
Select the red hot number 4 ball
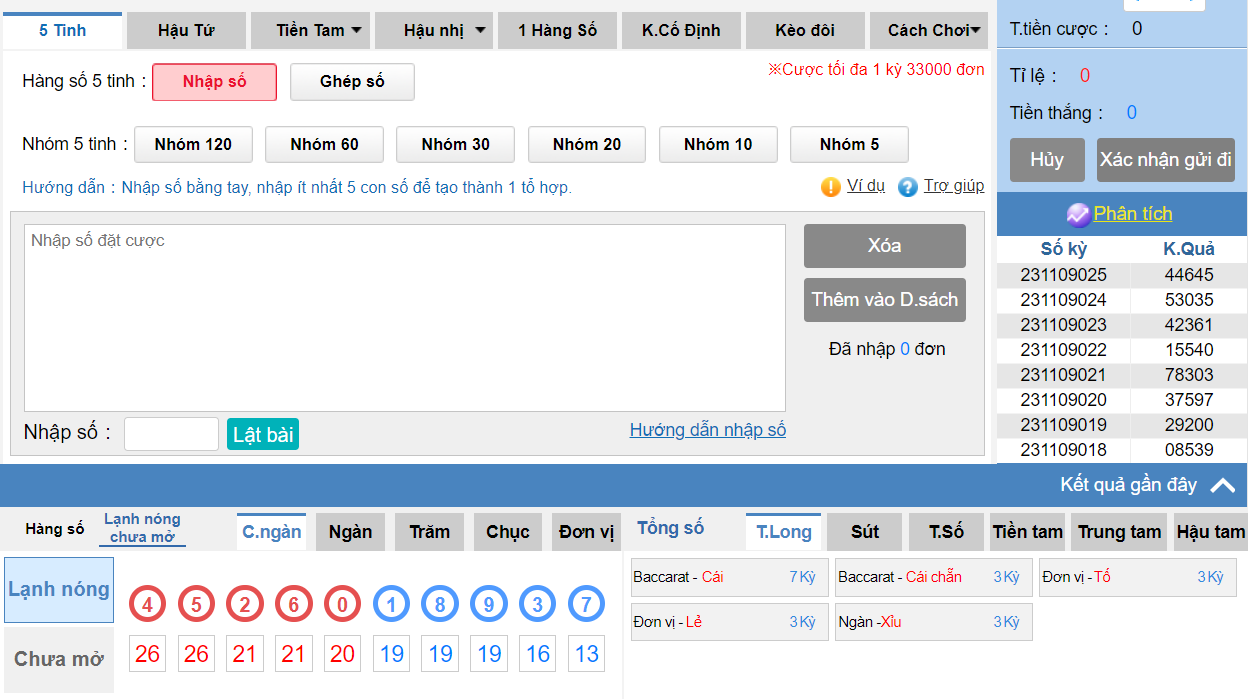coord(147,604)
